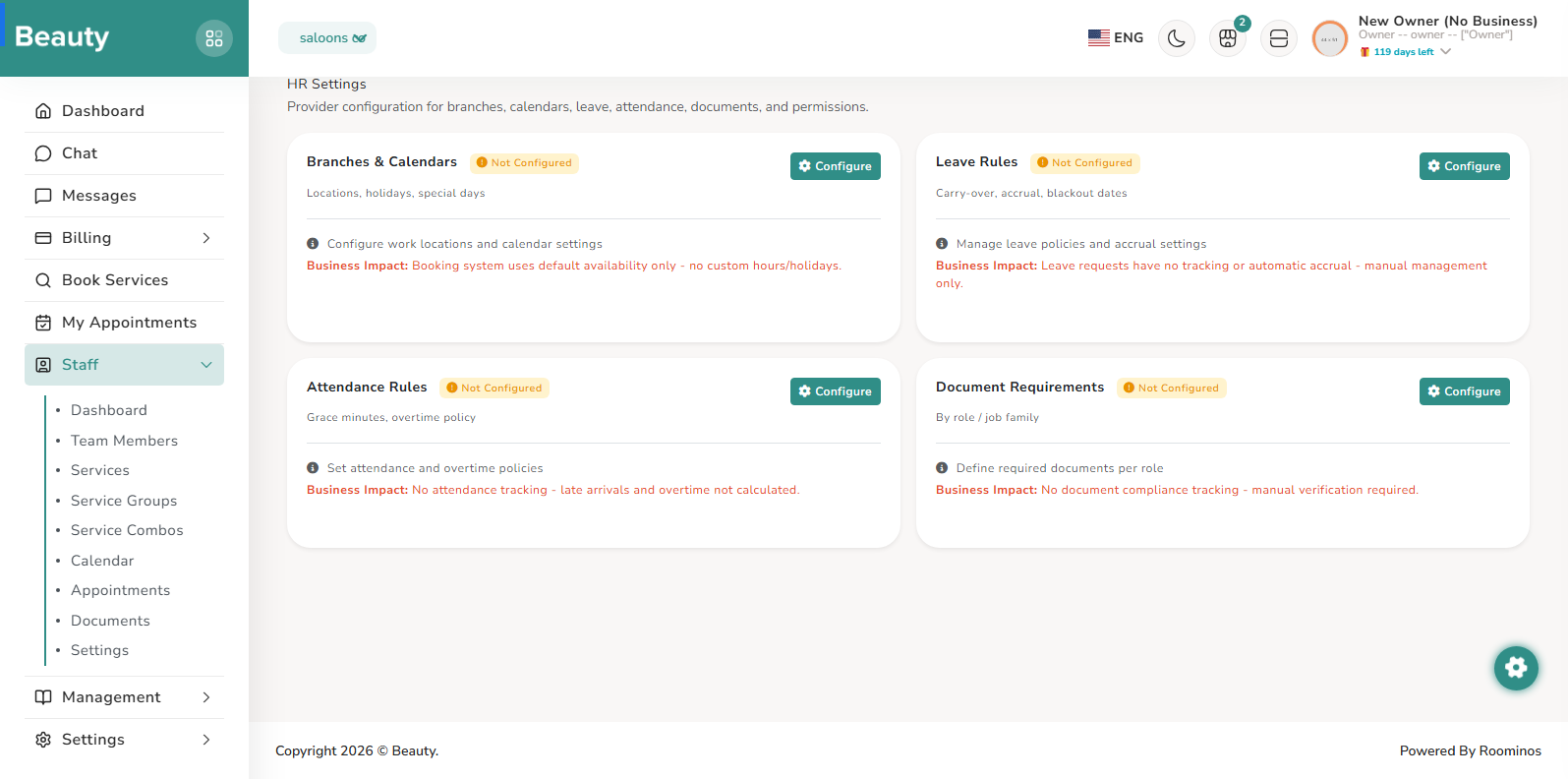The height and width of the screenshot is (779, 1568).
Task: Click 'Carry-over, accrual, blackout dates' subtitle
Action: point(1031,194)
